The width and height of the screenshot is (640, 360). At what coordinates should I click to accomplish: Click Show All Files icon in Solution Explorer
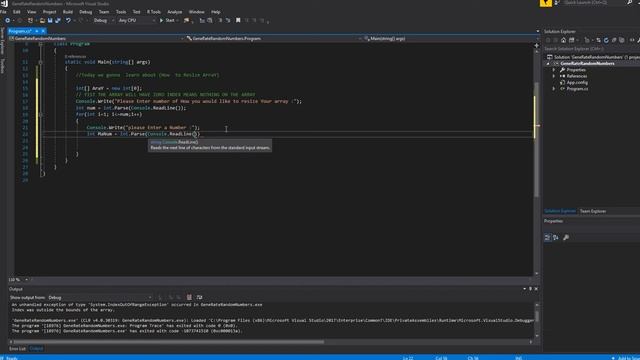[622, 40]
